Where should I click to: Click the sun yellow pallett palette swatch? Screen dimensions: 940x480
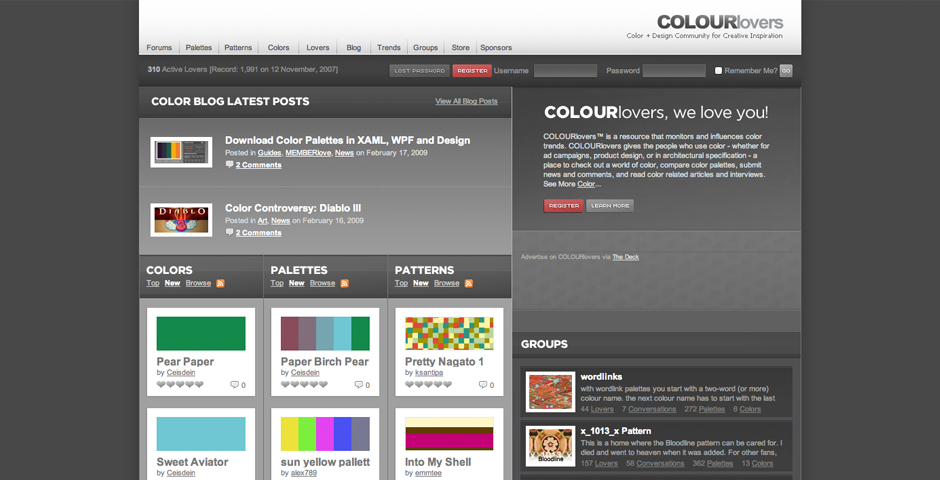pyautogui.click(x=325, y=434)
